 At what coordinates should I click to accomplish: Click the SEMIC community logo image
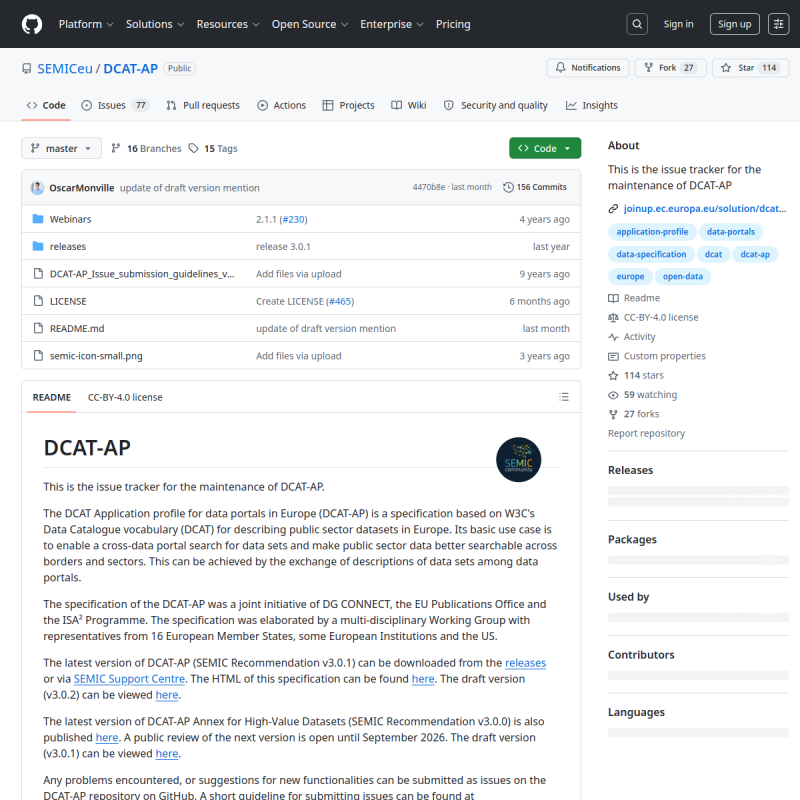(518, 459)
